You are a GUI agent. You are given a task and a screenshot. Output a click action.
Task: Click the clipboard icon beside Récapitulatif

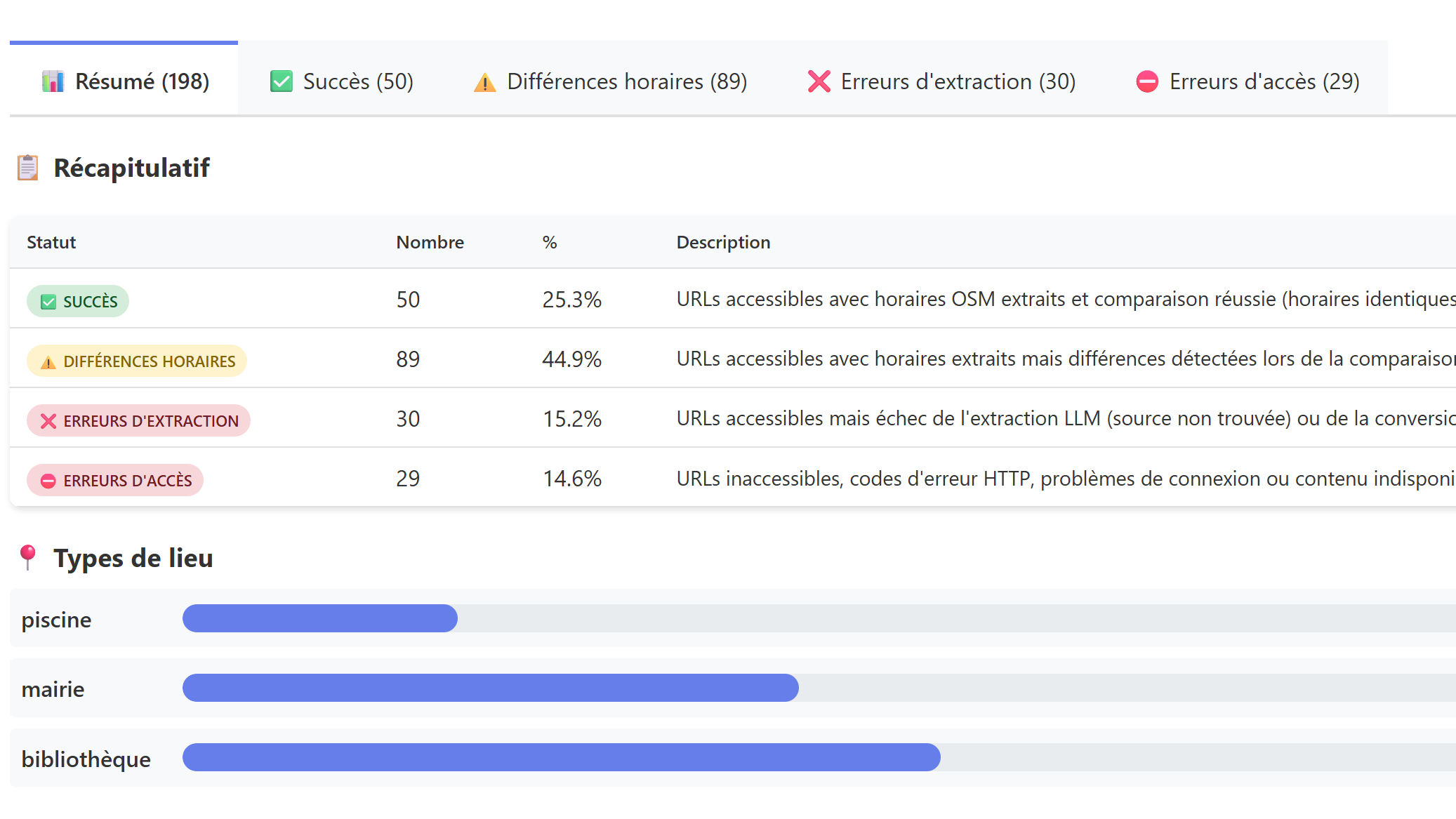(x=27, y=168)
